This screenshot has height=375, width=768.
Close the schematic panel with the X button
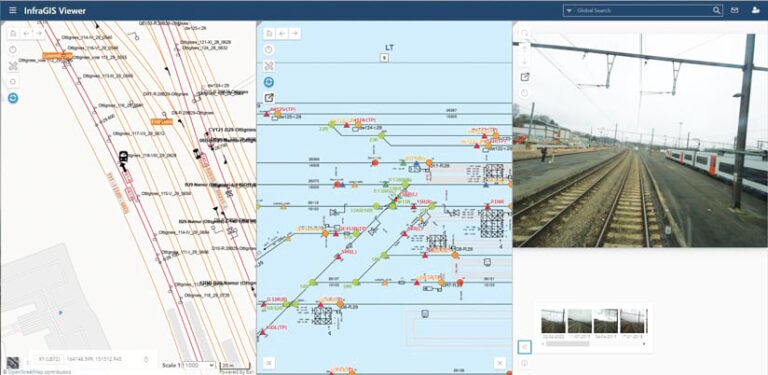click(x=500, y=363)
